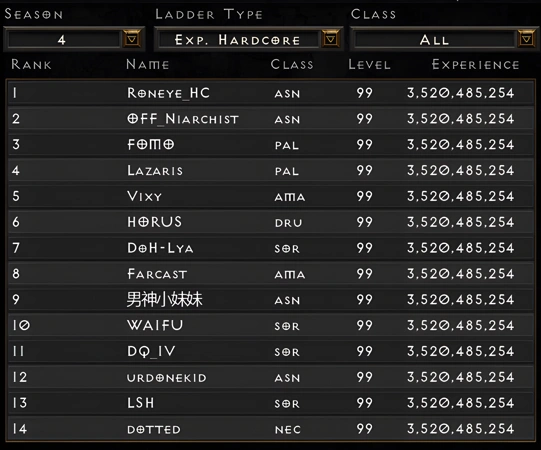The height and width of the screenshot is (450, 541).
Task: Pick the DoH-Lya sorceress entry
Action: point(271,248)
